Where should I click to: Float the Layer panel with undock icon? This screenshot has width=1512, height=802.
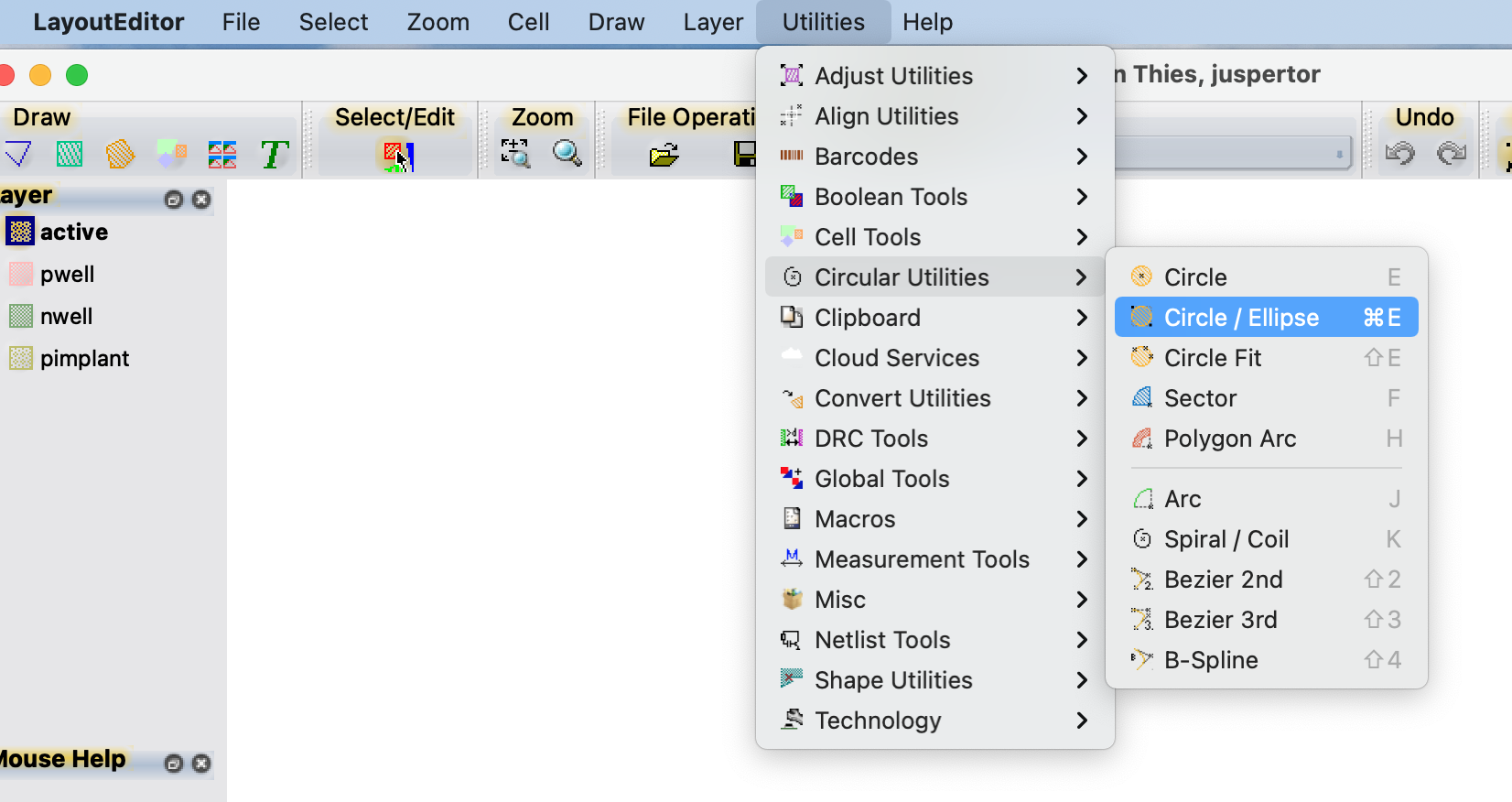point(174,200)
